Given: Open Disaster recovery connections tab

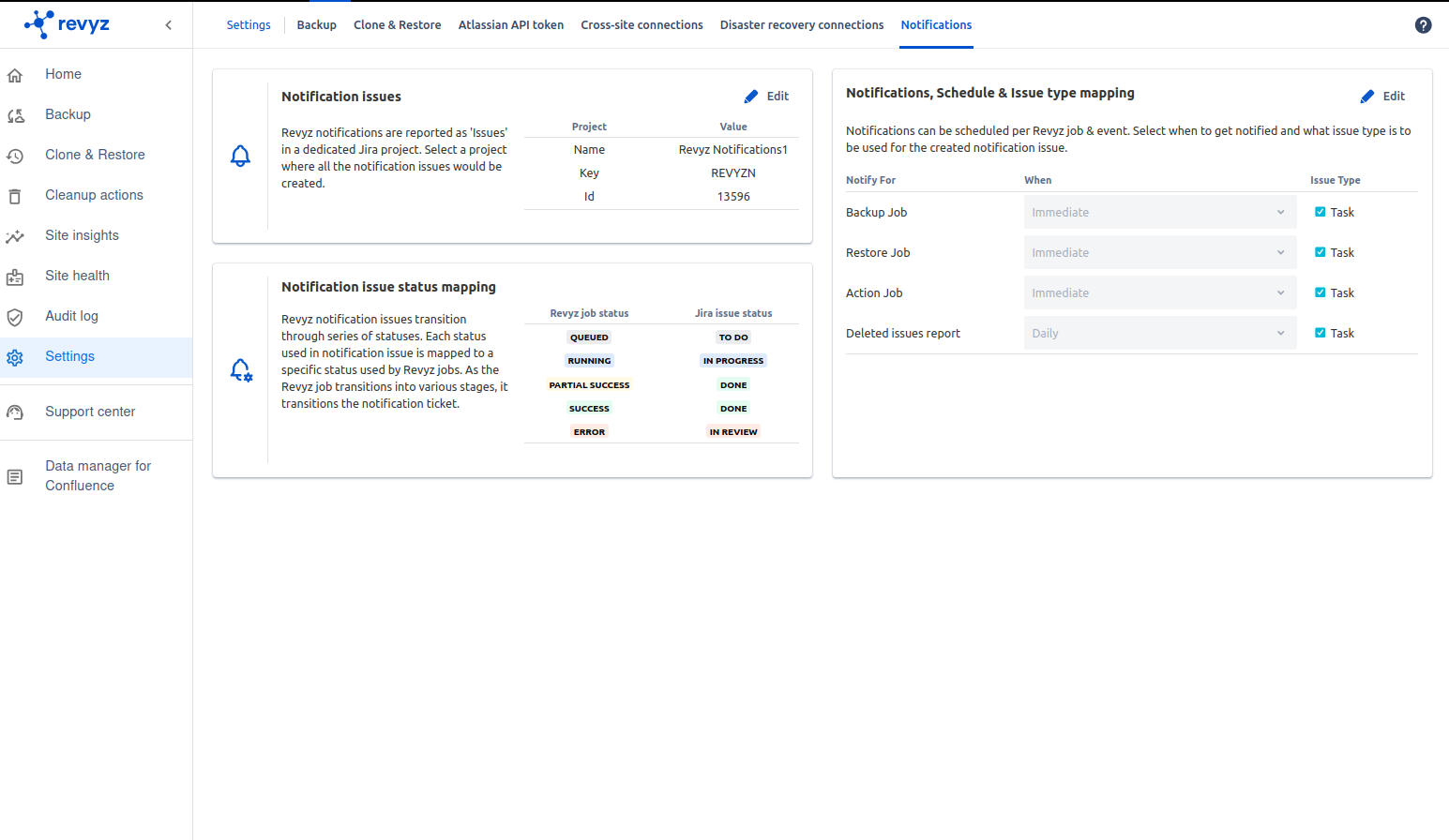Looking at the screenshot, I should [801, 25].
